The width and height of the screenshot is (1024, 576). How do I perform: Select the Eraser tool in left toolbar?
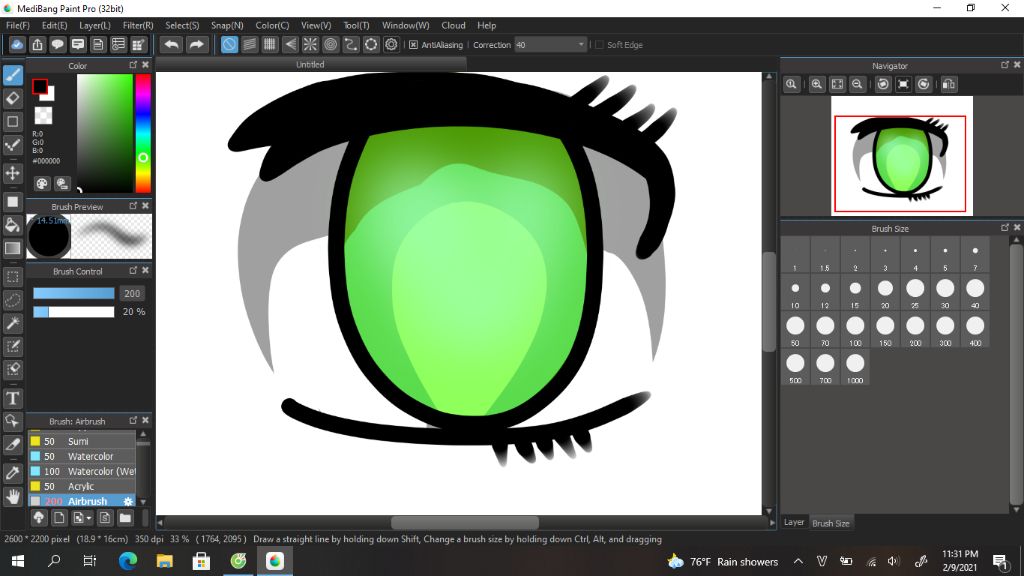13,98
